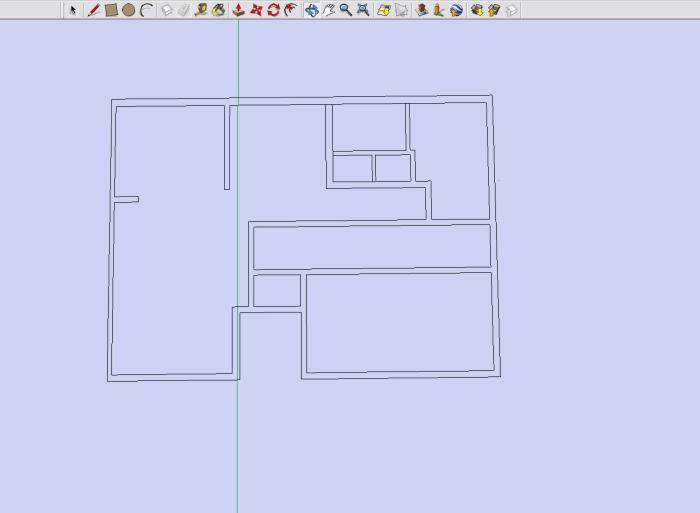Open Get Models from 3D Warehouse
The image size is (700, 513).
click(477, 10)
